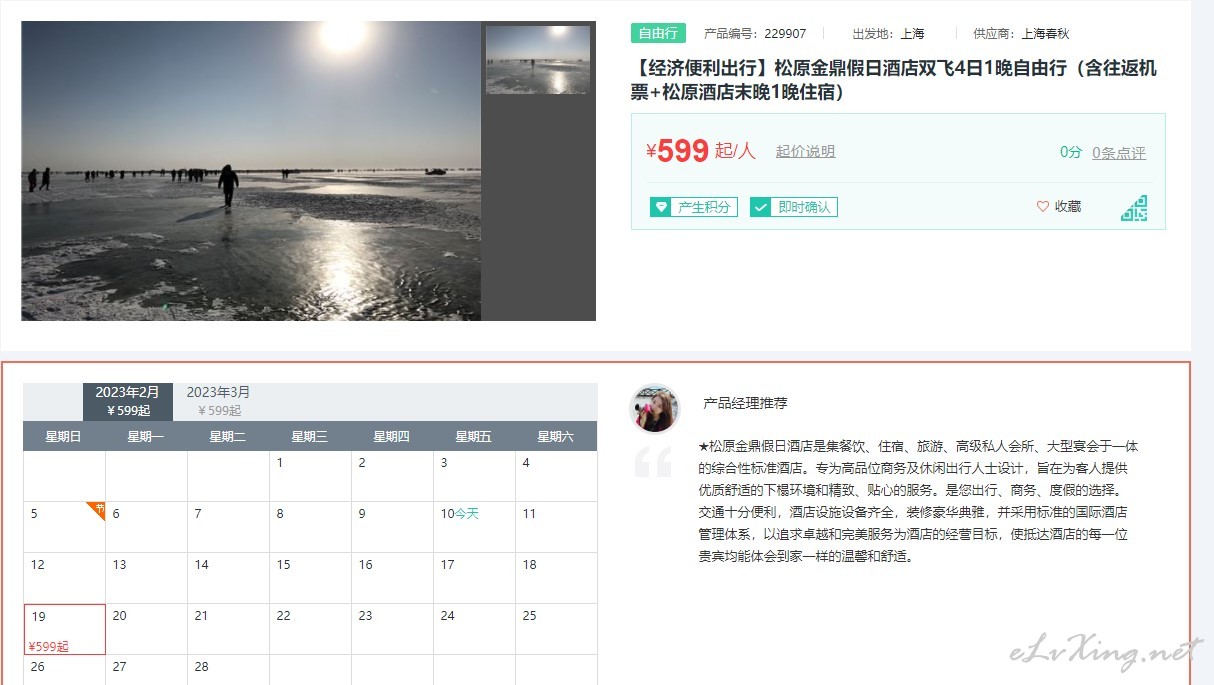Click the 自由行 green tag
The width and height of the screenshot is (1214, 685).
(658, 33)
